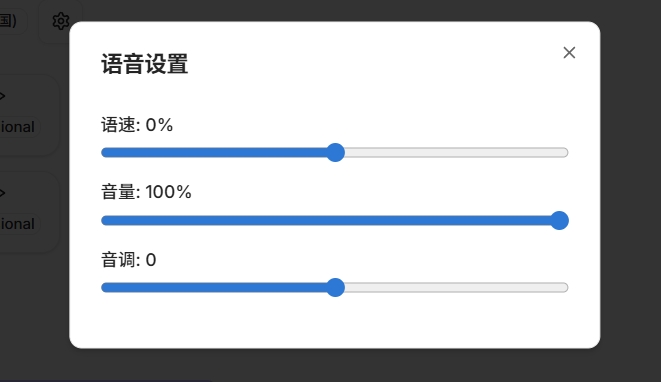Close the 语音设置 dialog with the X

[x=569, y=53]
